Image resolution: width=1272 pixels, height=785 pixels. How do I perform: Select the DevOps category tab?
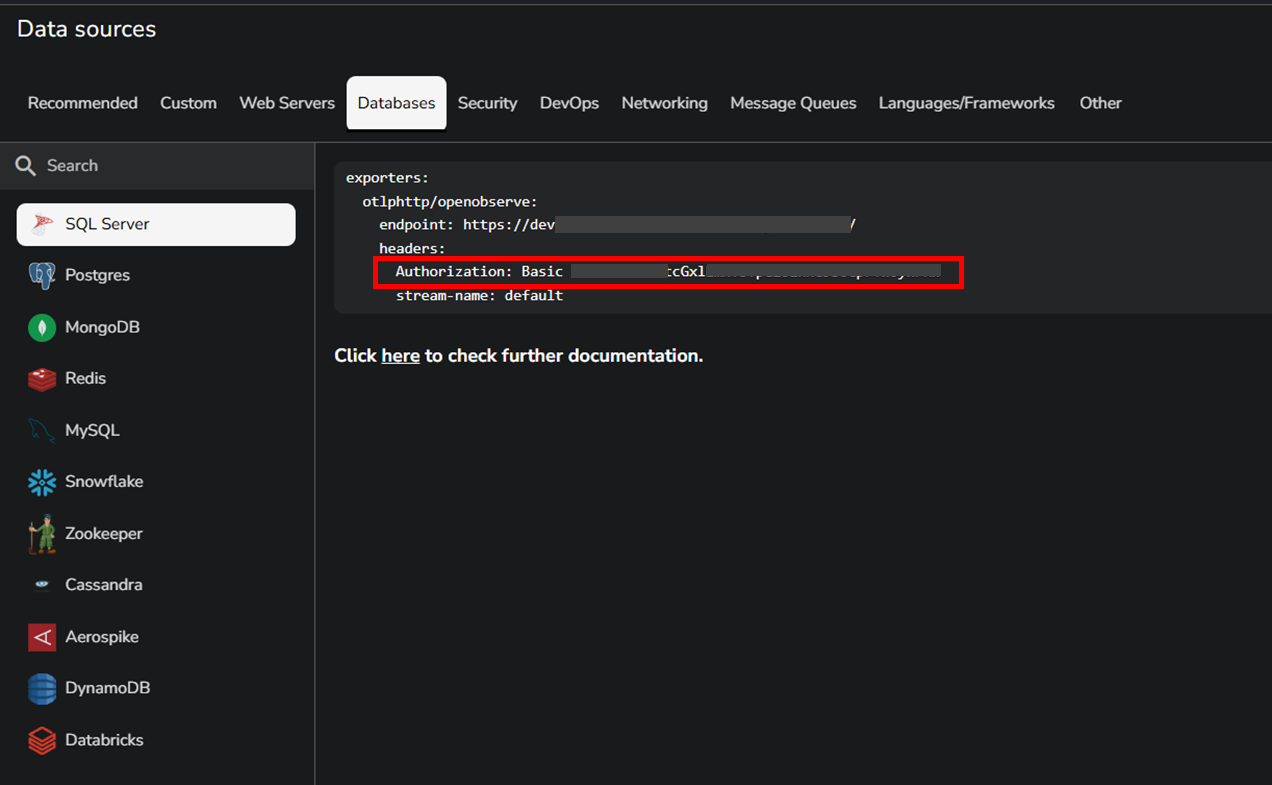tap(569, 102)
